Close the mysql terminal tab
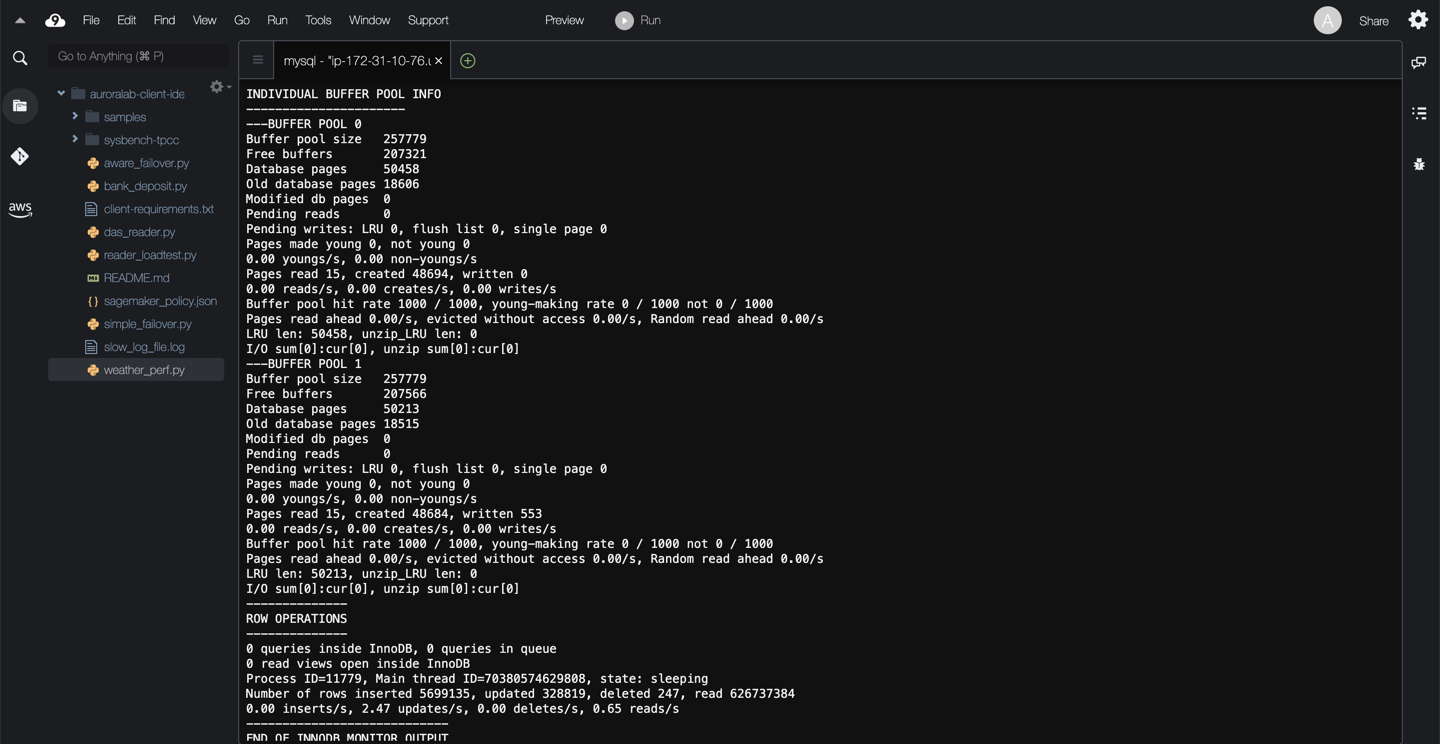Viewport: 1440px width, 744px height. click(x=438, y=61)
